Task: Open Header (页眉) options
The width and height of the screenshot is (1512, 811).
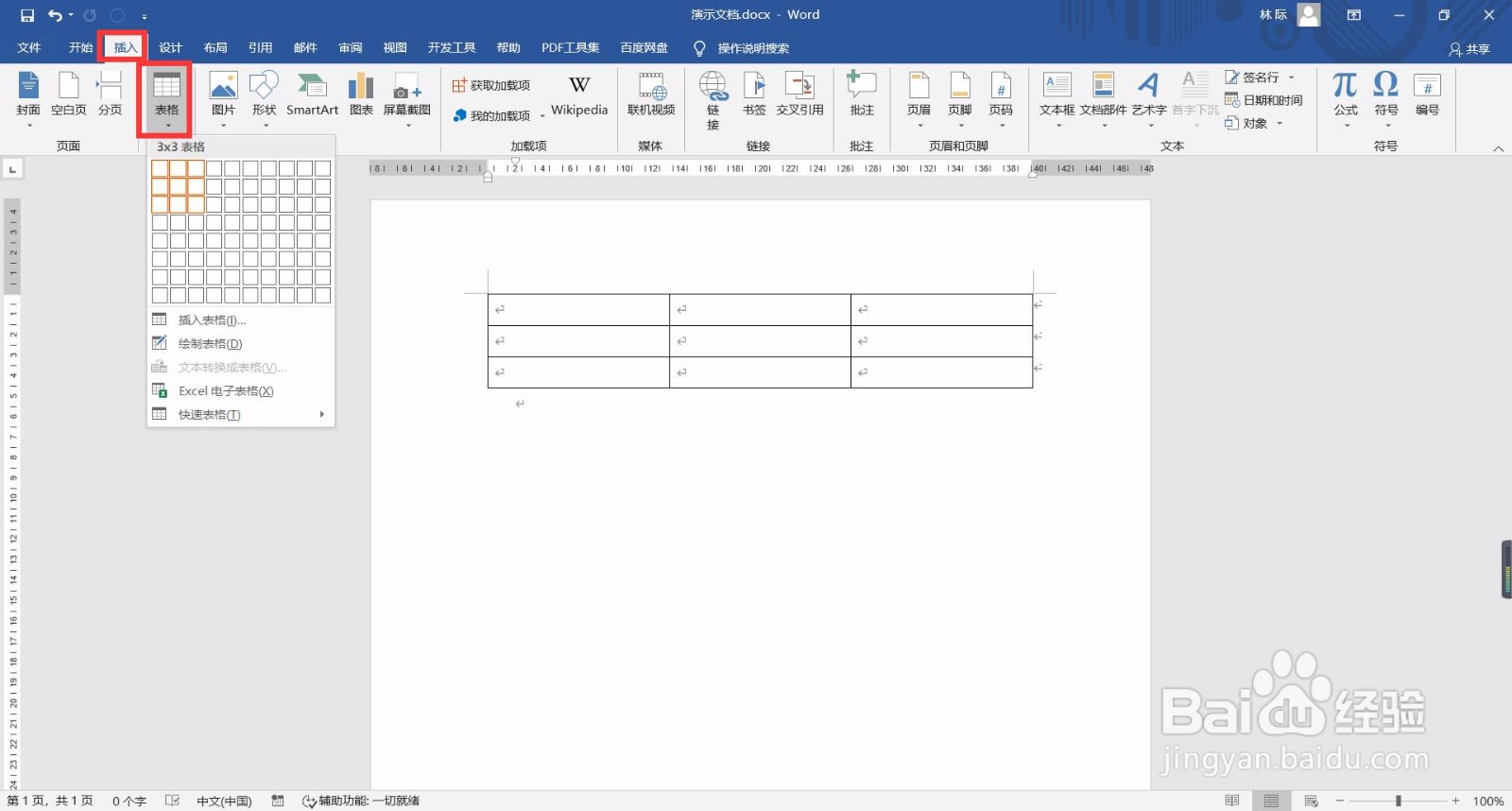Action: coord(919,98)
